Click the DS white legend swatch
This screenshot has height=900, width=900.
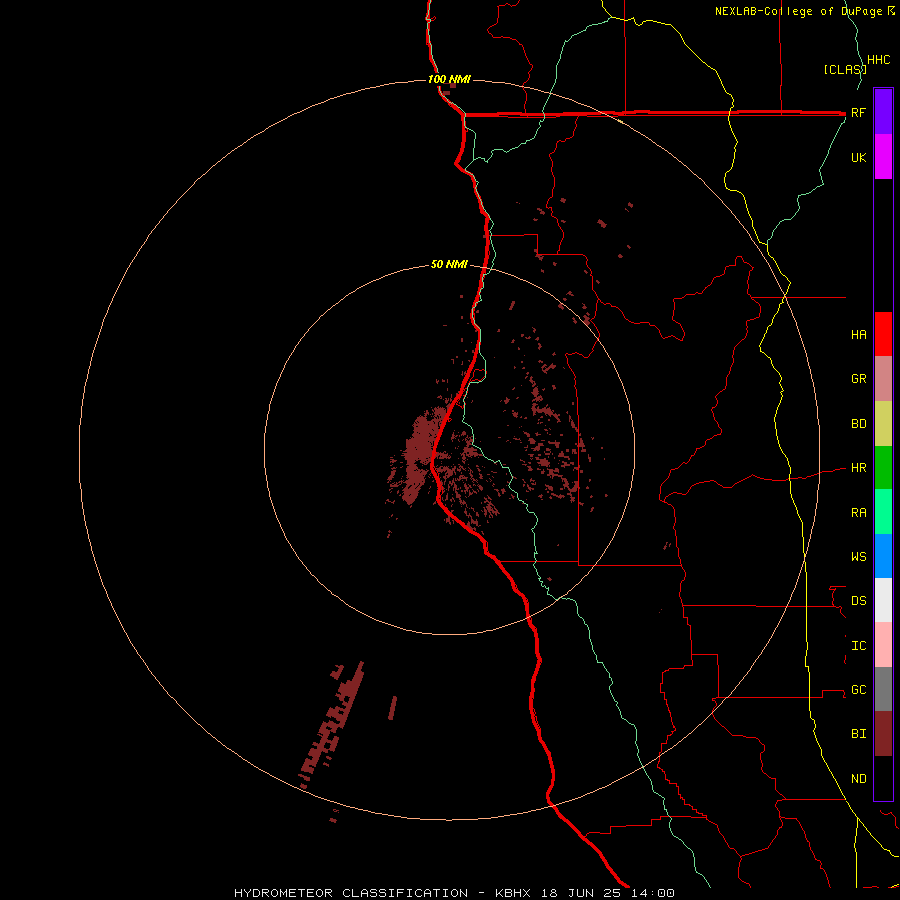point(883,600)
